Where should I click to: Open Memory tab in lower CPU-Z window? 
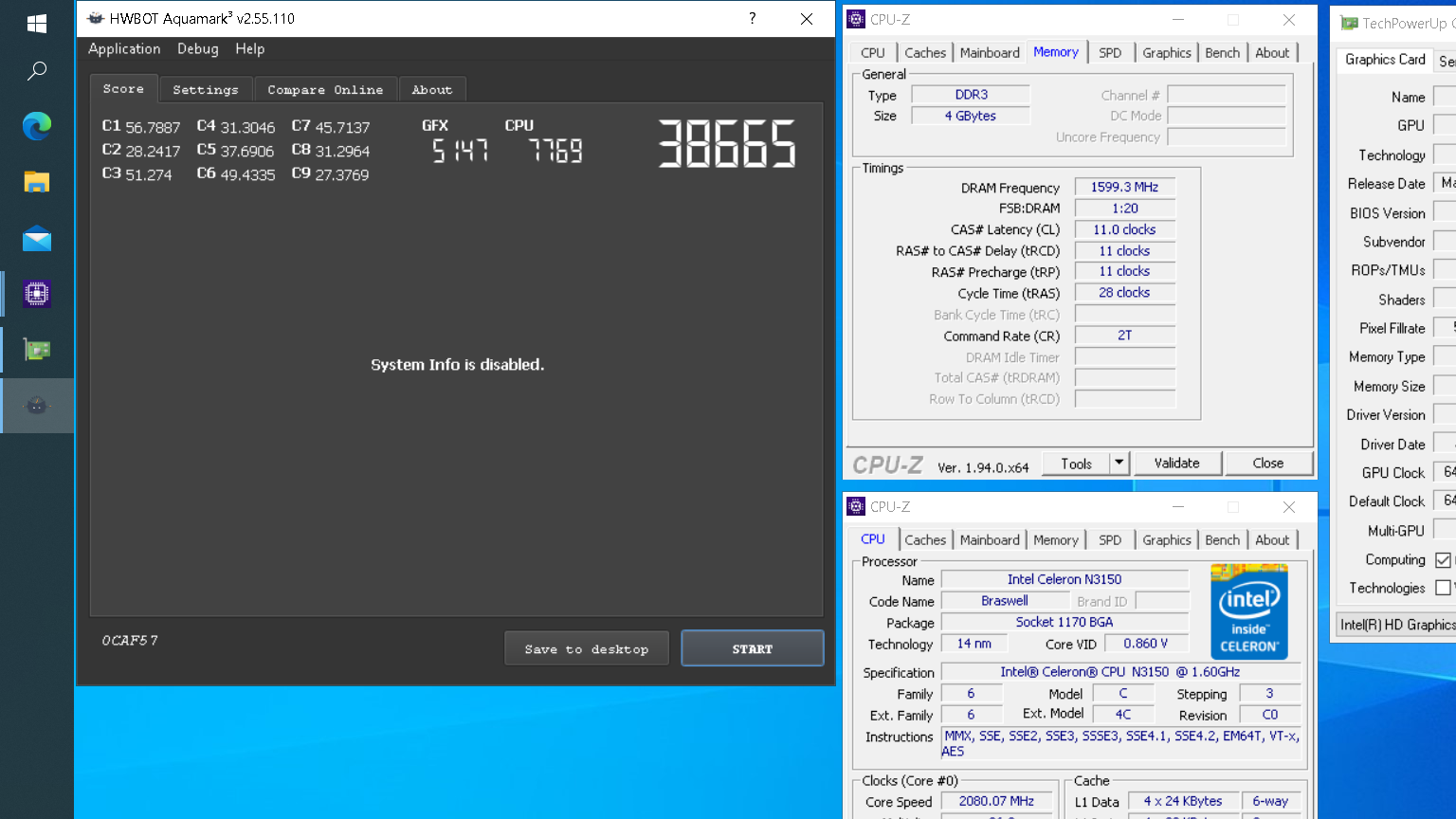(x=1056, y=540)
